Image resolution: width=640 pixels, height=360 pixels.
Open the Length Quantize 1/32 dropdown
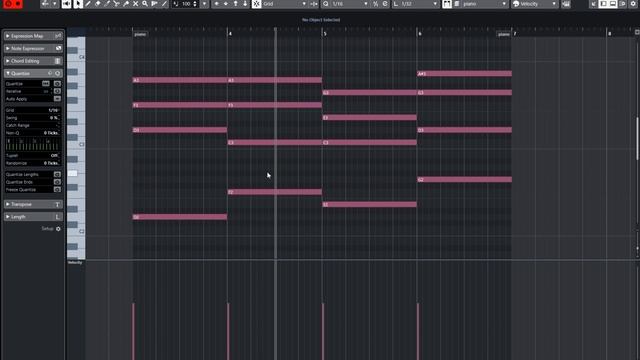click(x=420, y=4)
